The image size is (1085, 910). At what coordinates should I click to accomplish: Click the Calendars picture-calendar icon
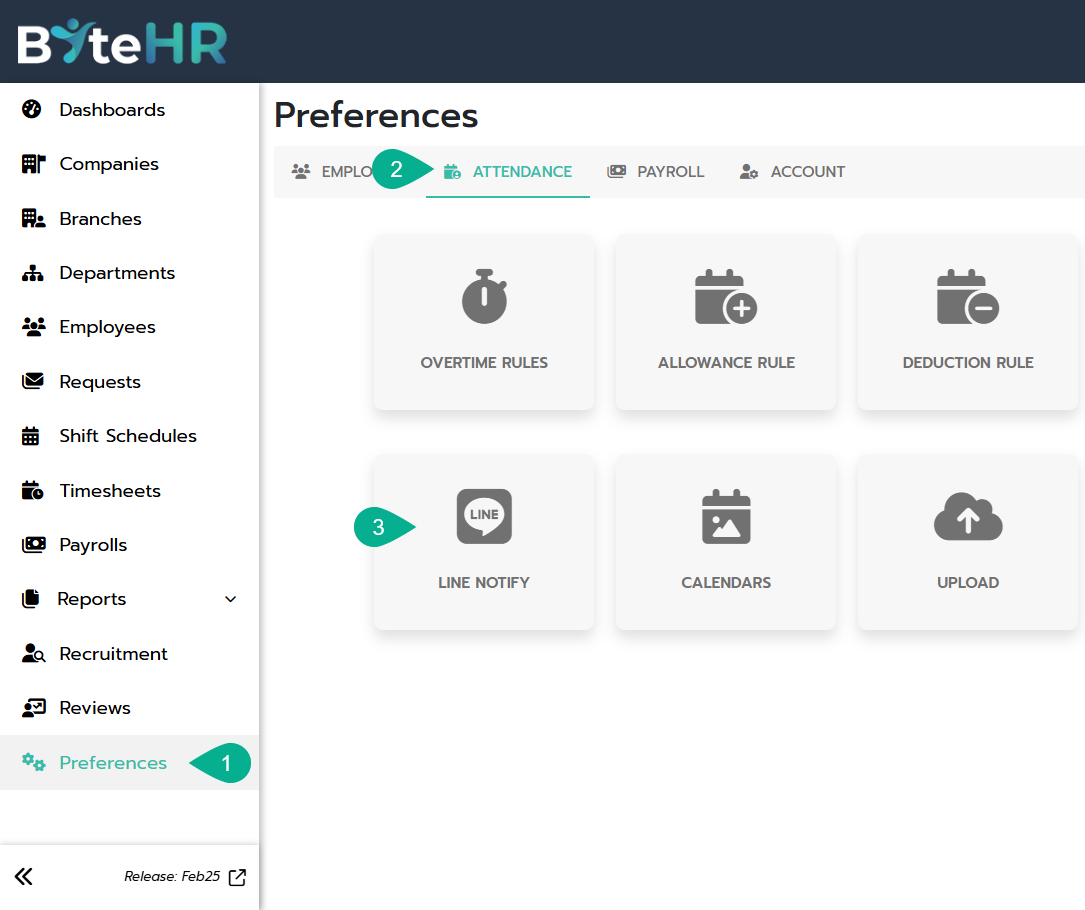[726, 516]
